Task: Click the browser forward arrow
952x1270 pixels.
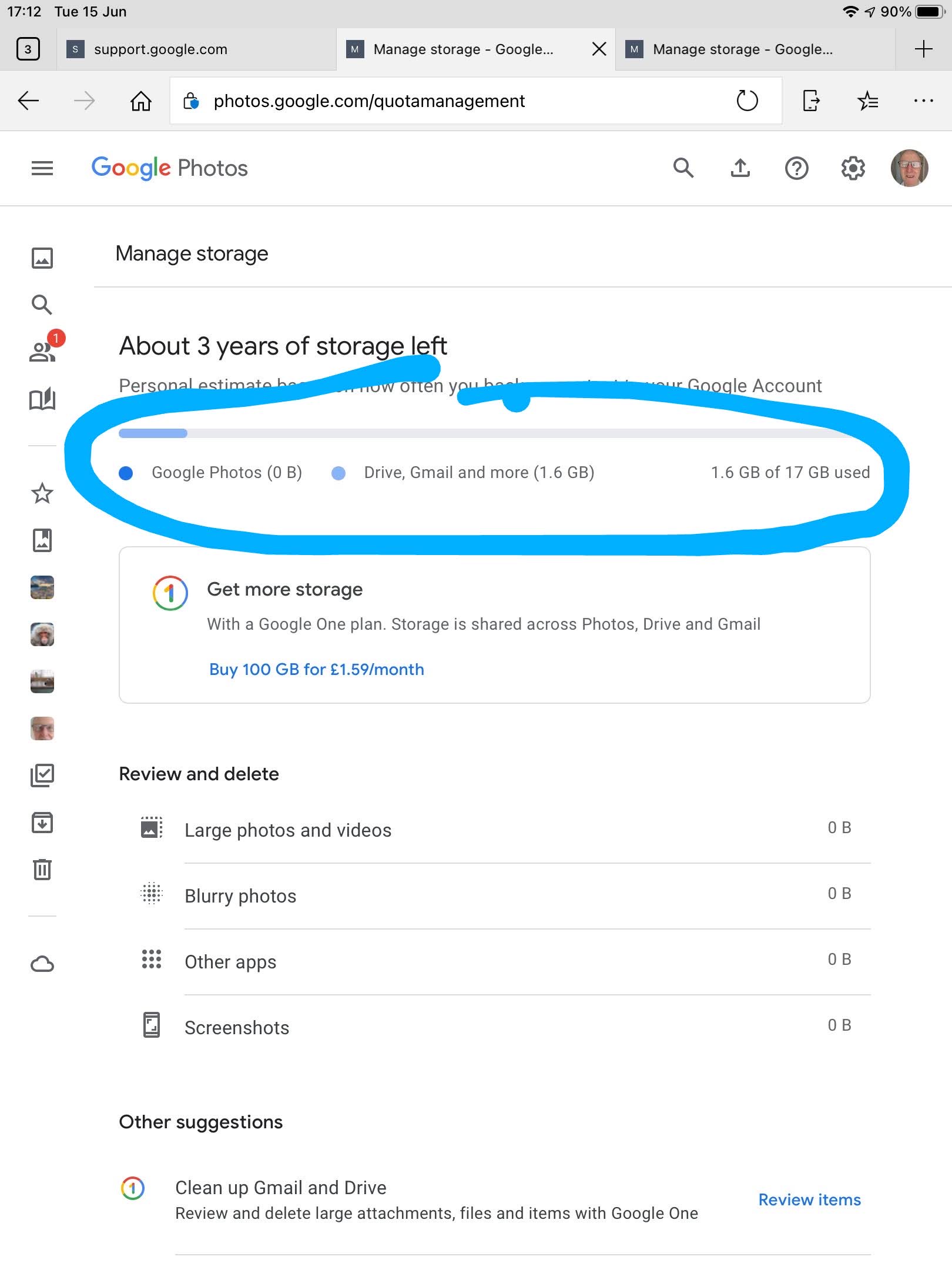Action: (84, 101)
